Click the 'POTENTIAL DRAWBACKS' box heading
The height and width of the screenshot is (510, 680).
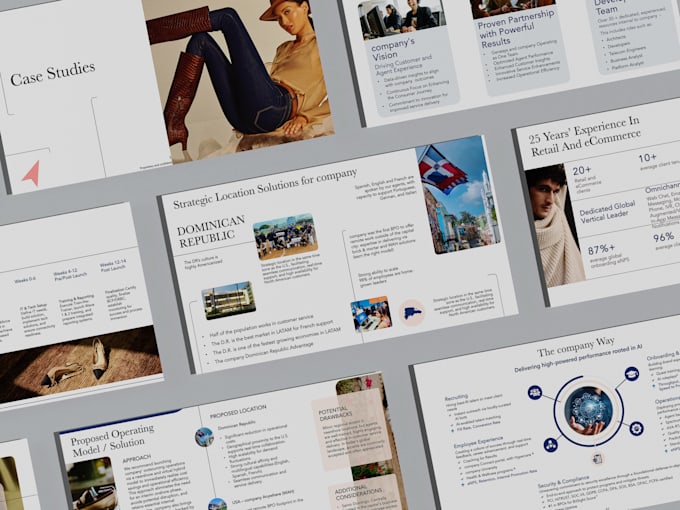[x=333, y=414]
